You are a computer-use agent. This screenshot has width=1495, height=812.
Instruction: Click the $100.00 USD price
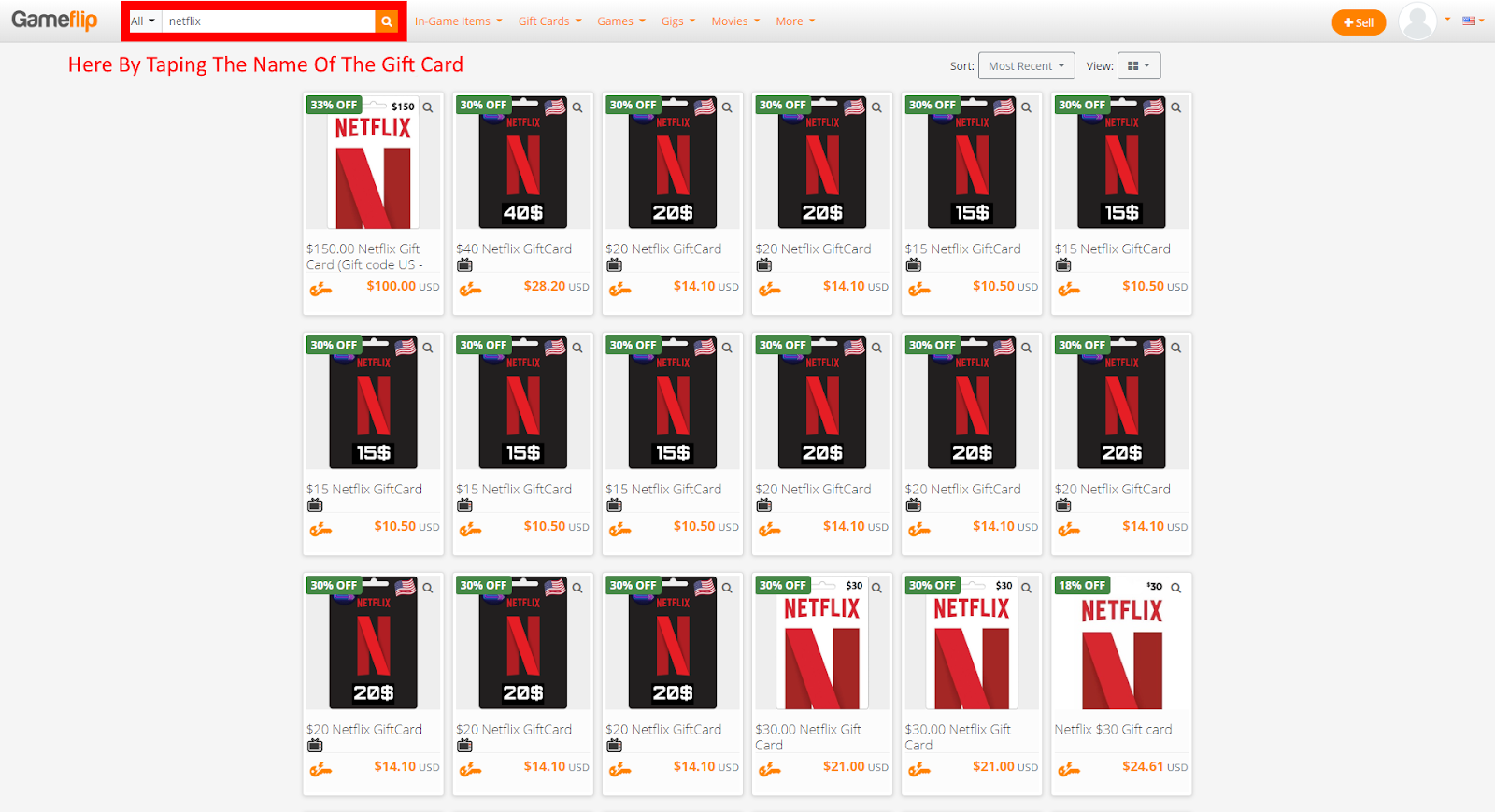click(403, 287)
